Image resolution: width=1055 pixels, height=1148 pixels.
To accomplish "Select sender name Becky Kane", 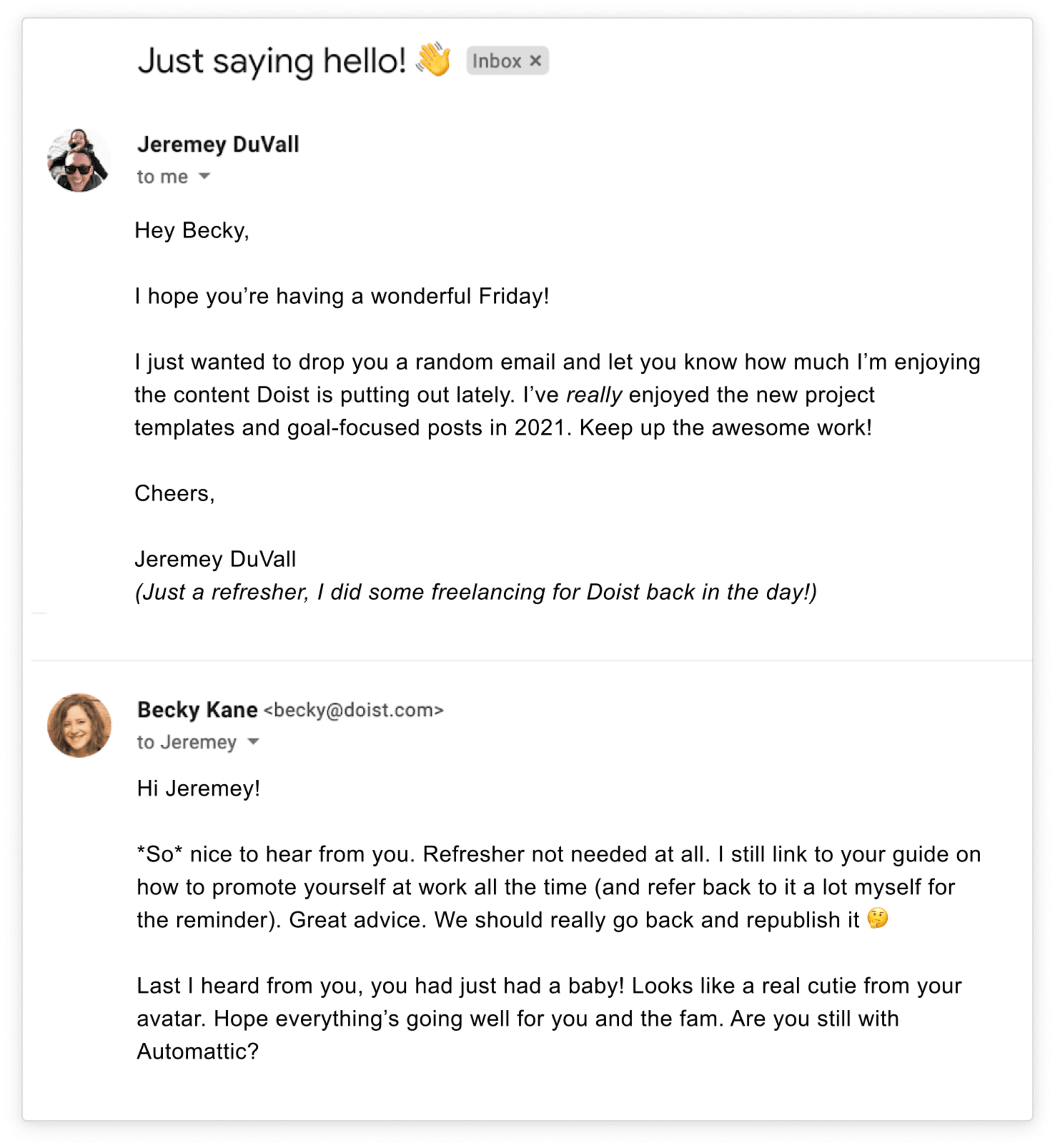I will click(197, 710).
